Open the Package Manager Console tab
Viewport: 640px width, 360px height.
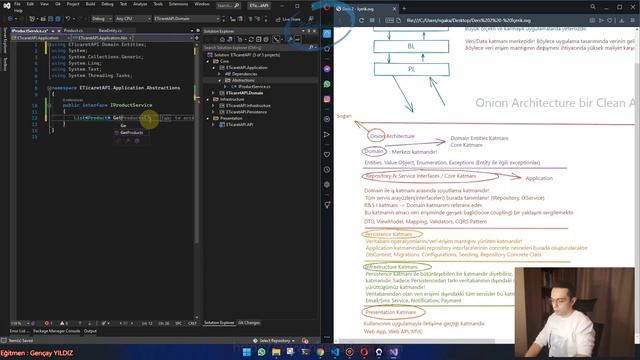click(56, 331)
